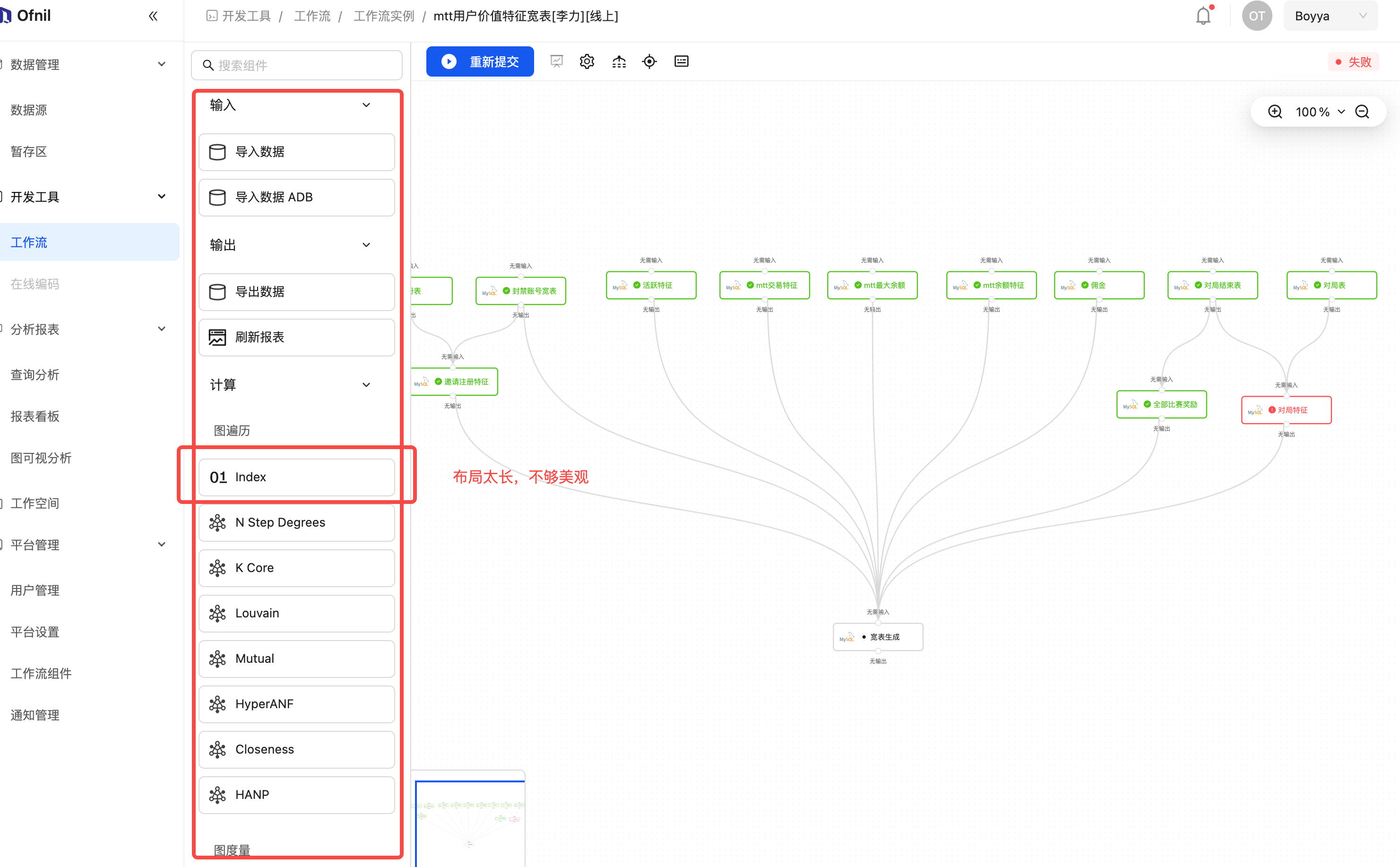Click the 邀请注册特征 node
The width and height of the screenshot is (1400, 867).
point(455,381)
